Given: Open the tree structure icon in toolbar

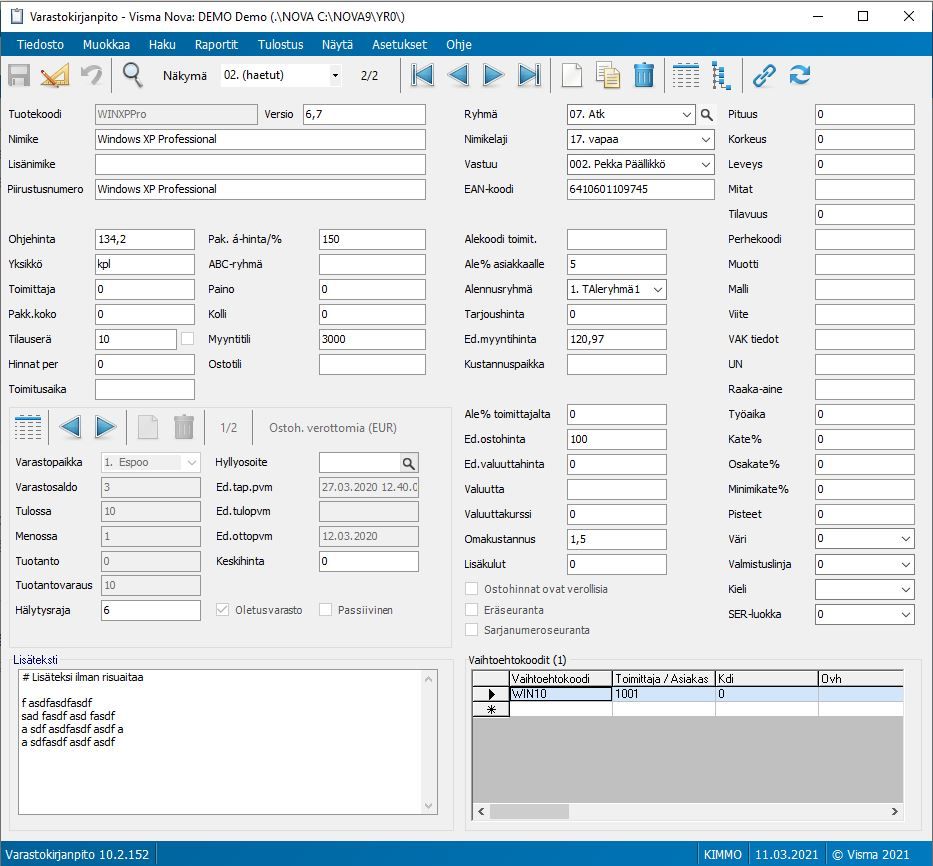Looking at the screenshot, I should pos(721,75).
